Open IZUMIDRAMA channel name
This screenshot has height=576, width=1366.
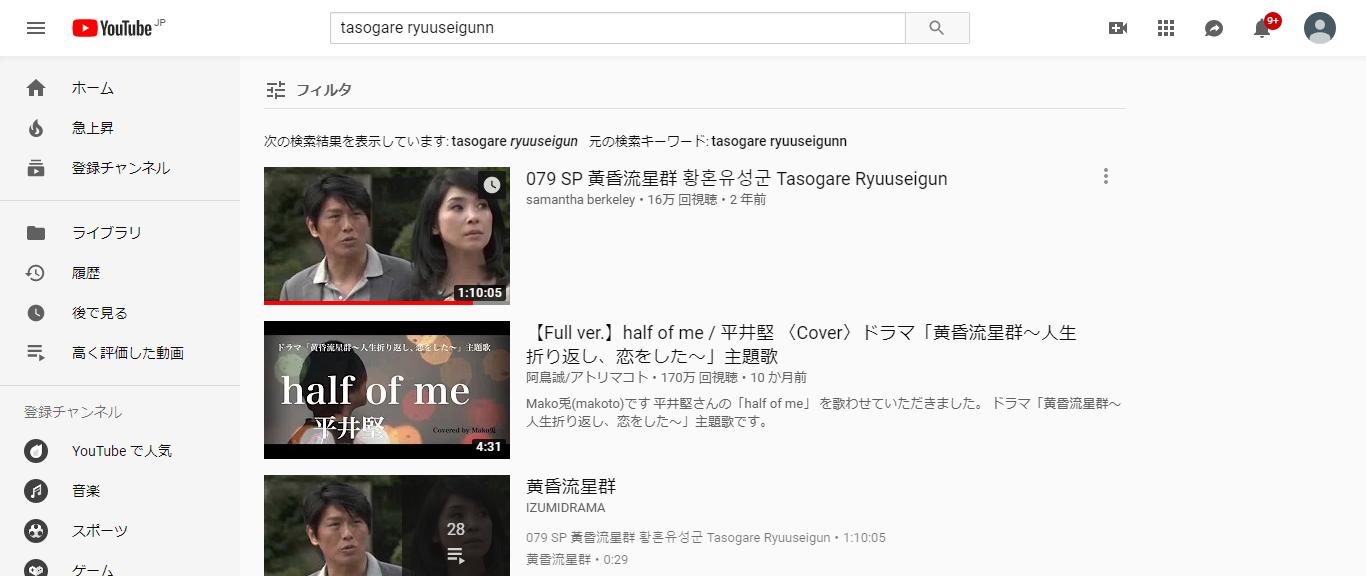(565, 508)
